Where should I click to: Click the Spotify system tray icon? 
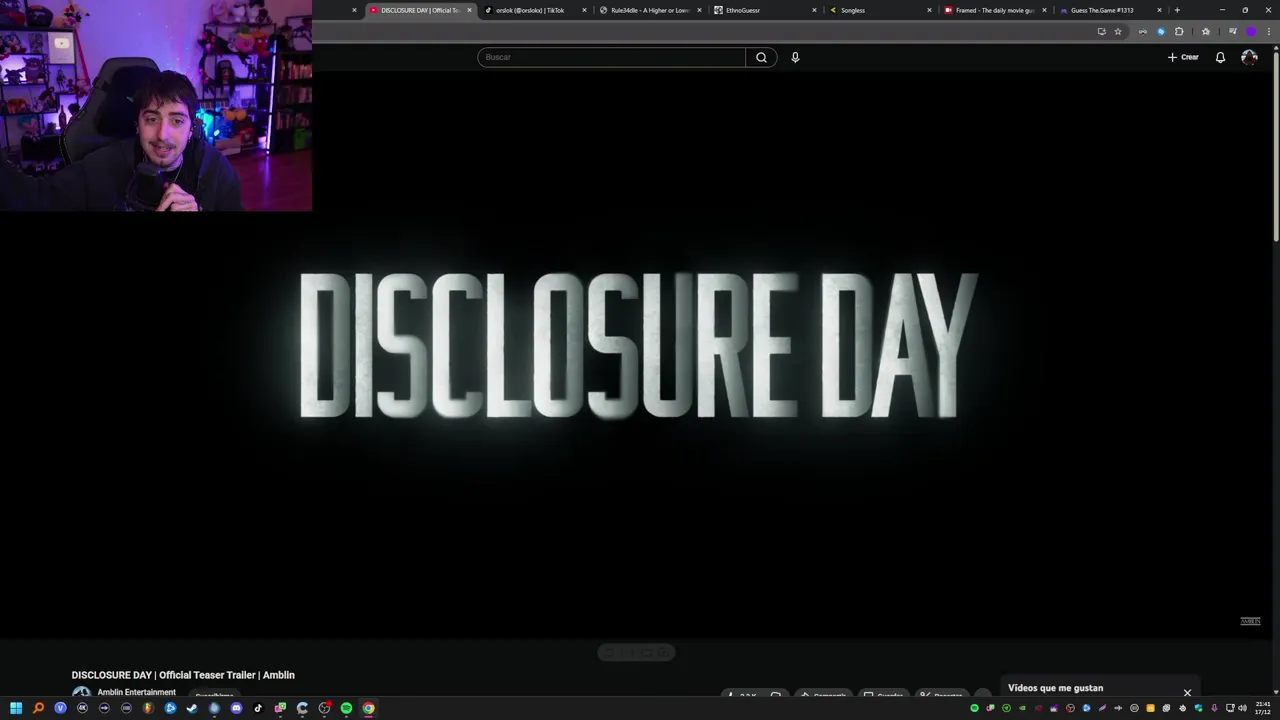(974, 708)
